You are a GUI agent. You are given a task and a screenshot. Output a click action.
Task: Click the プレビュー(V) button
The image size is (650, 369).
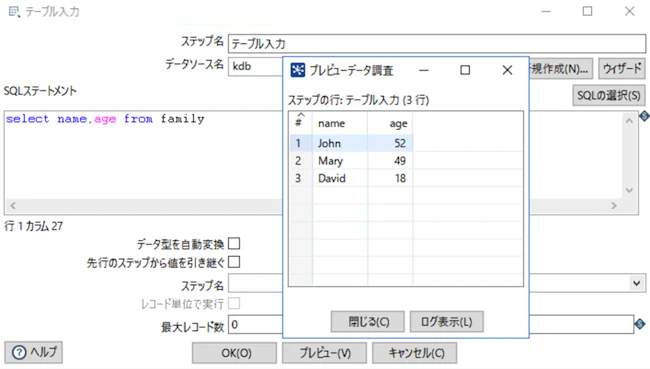coord(325,353)
